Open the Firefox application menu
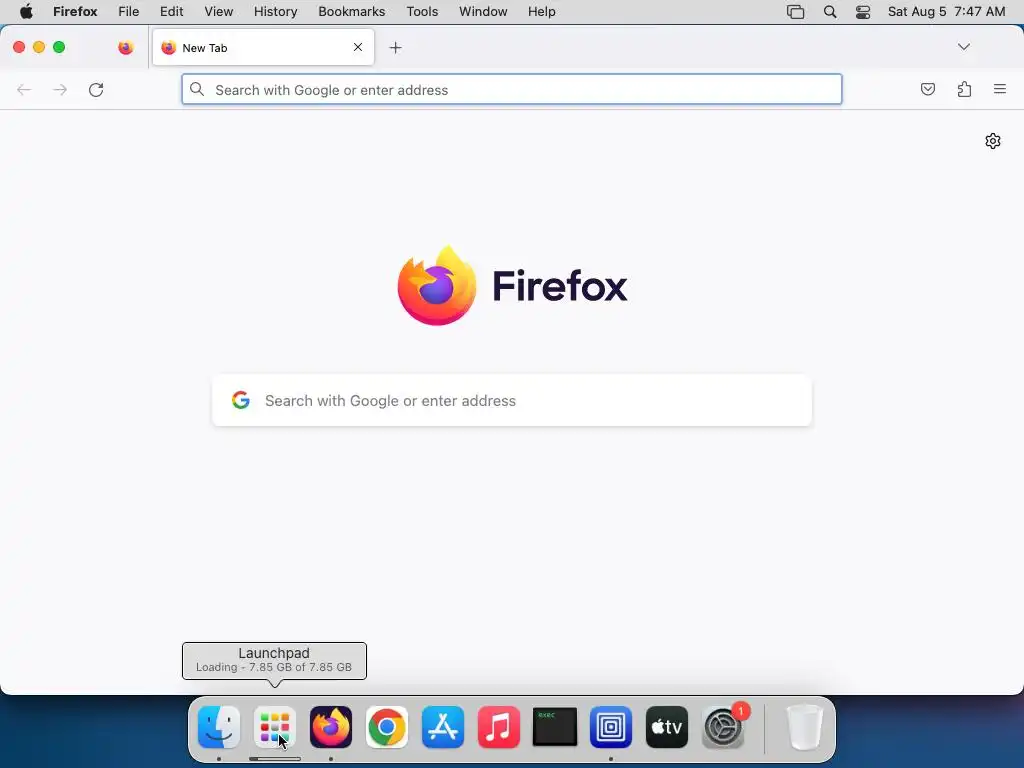 tap(75, 12)
